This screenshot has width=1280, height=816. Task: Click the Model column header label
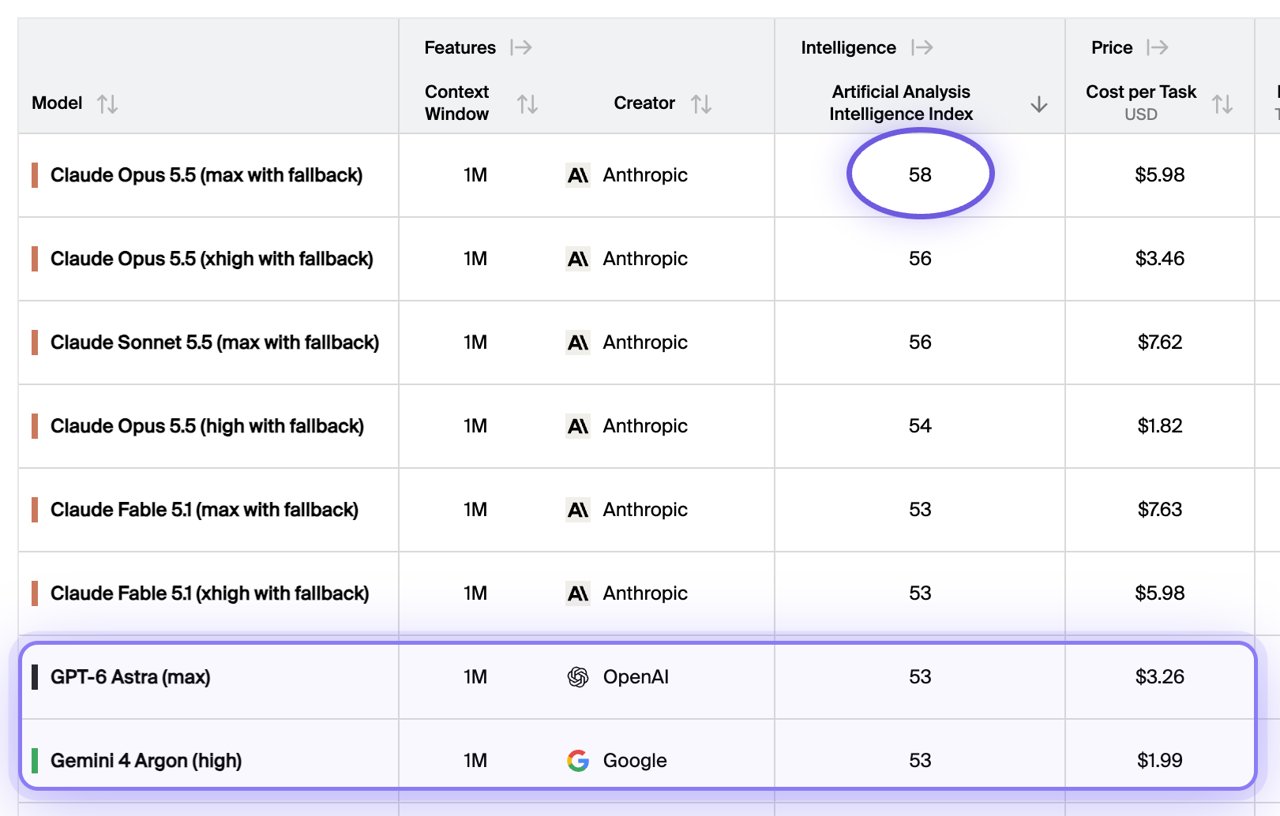coord(57,103)
